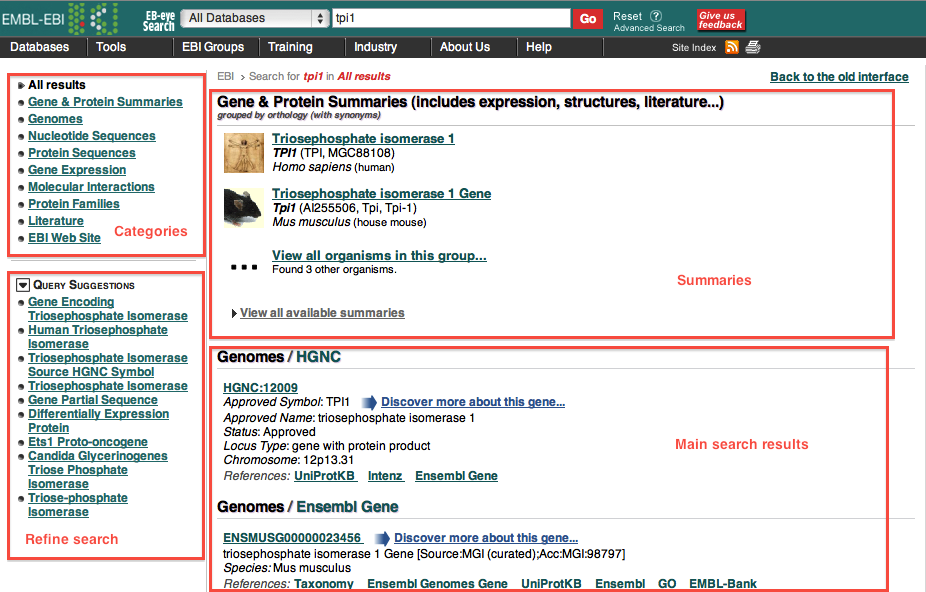Open the RSS feed icon
This screenshot has width=926, height=592.
point(732,47)
